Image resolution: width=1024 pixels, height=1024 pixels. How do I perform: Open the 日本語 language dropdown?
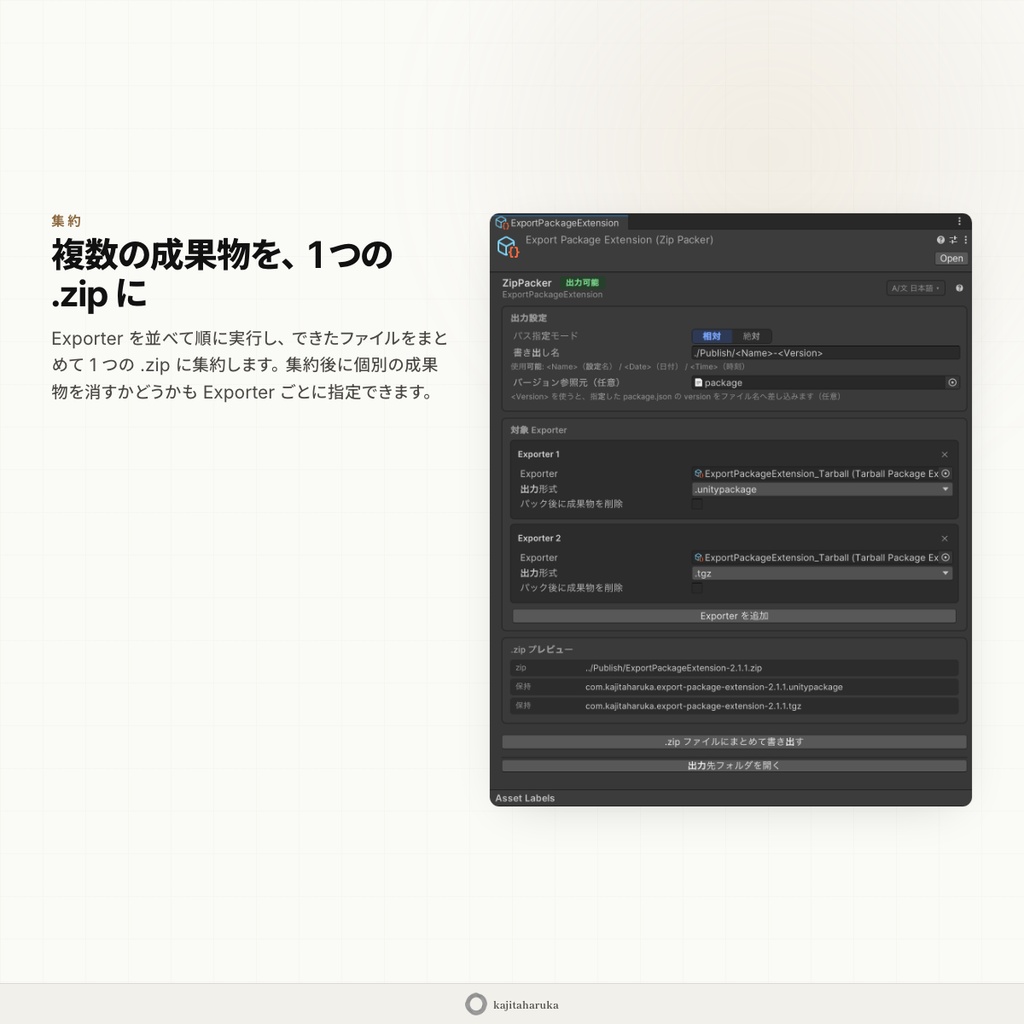pyautogui.click(x=915, y=288)
